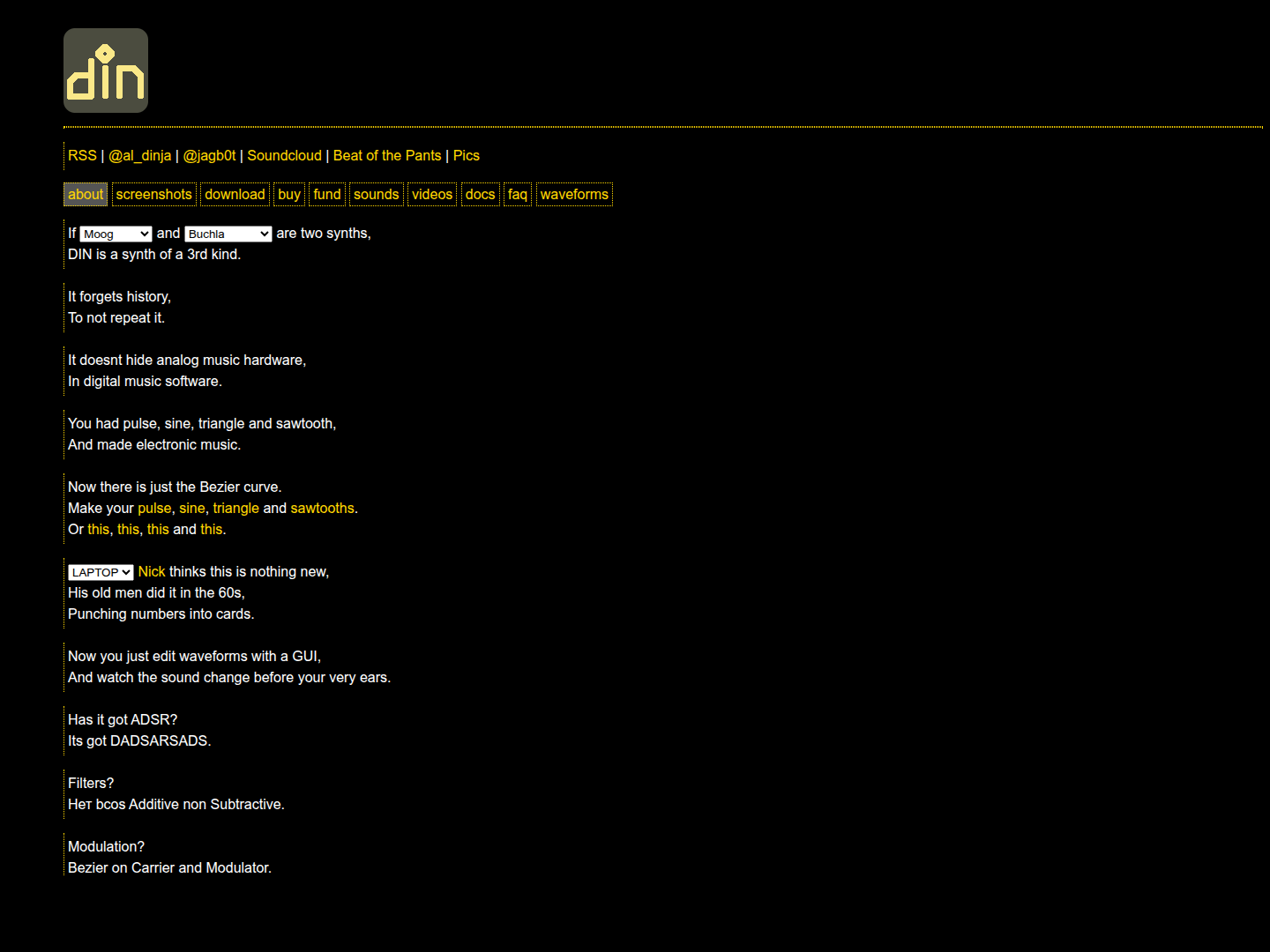Open the @jagb0t profile link
The image size is (1270, 952).
(210, 156)
